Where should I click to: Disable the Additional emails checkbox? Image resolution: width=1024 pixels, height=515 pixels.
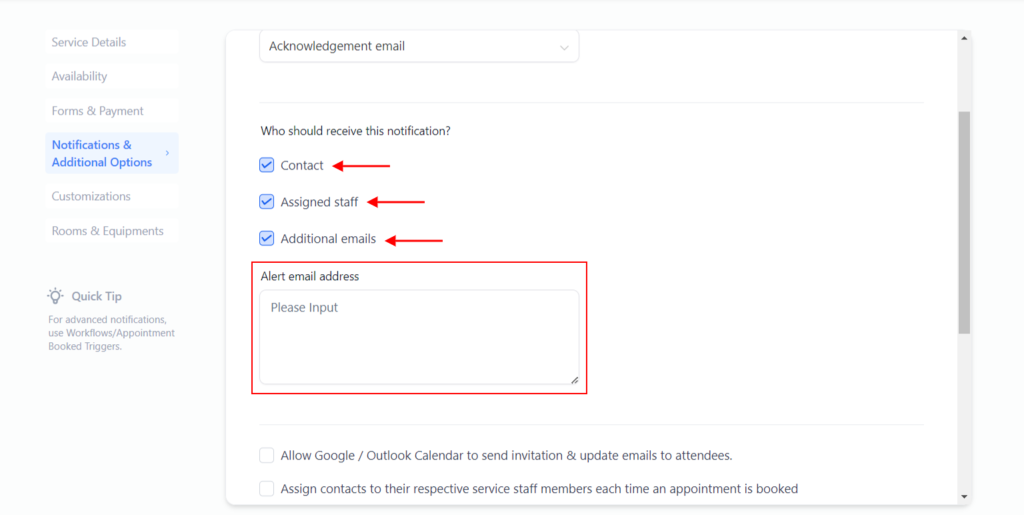pyautogui.click(x=267, y=239)
